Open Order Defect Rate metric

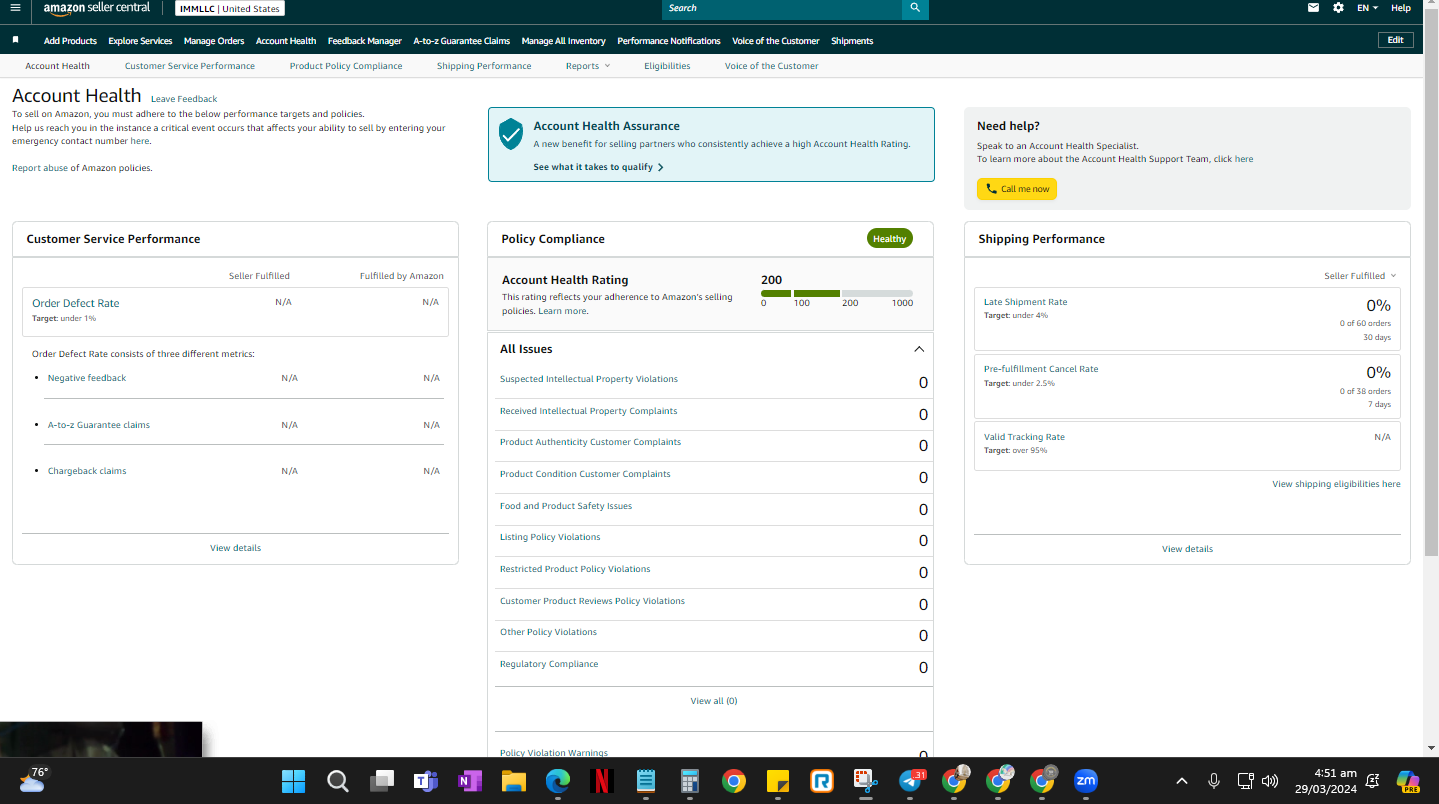[x=75, y=303]
